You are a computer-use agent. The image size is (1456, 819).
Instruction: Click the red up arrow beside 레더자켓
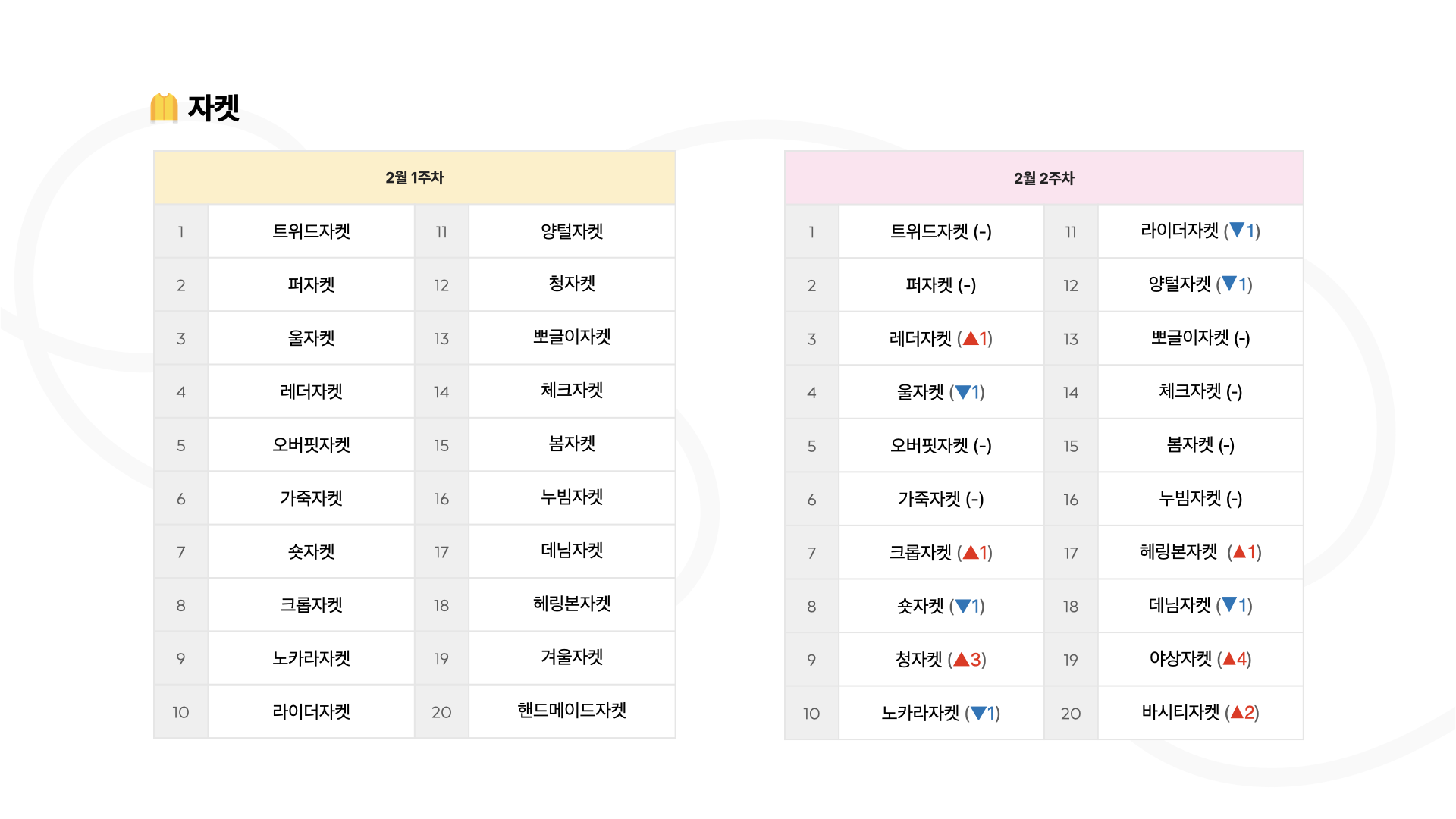click(970, 338)
